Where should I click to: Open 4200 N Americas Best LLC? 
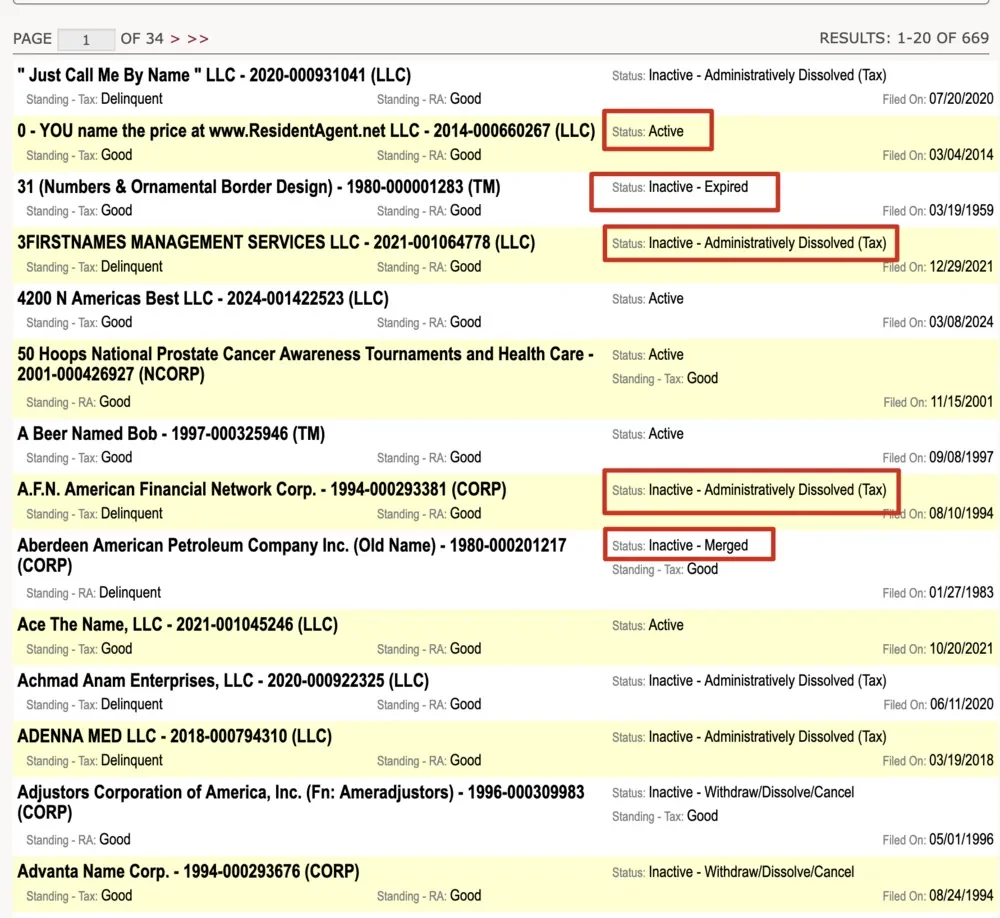coord(203,299)
